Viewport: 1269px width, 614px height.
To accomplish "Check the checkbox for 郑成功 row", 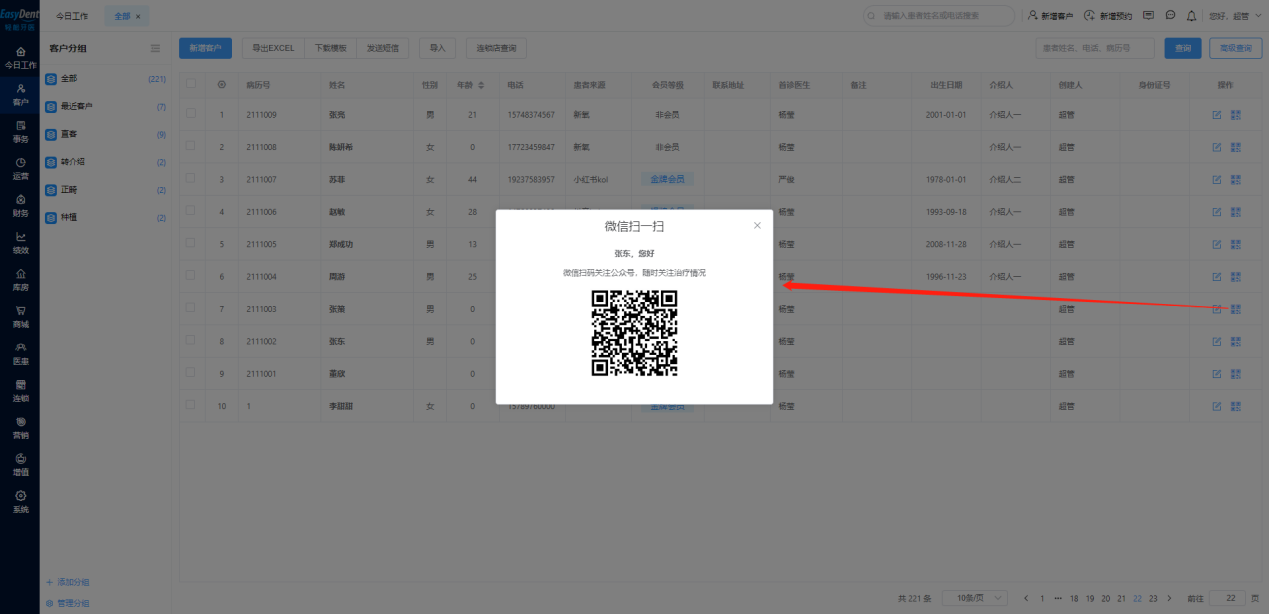I will (191, 244).
